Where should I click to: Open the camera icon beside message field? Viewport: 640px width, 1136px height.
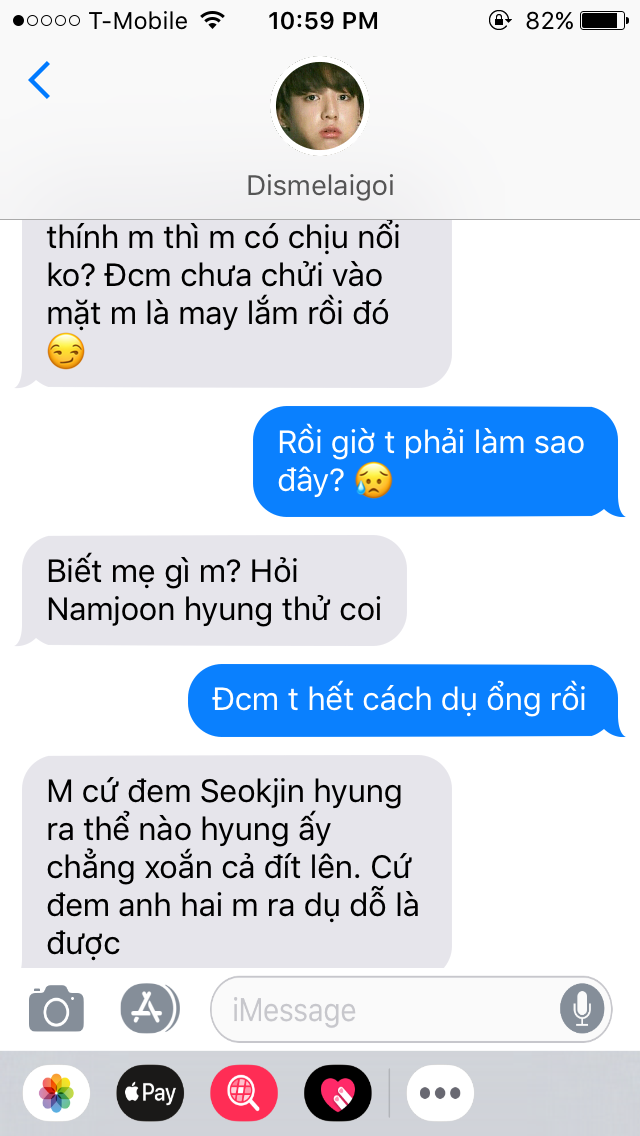pyautogui.click(x=56, y=1008)
